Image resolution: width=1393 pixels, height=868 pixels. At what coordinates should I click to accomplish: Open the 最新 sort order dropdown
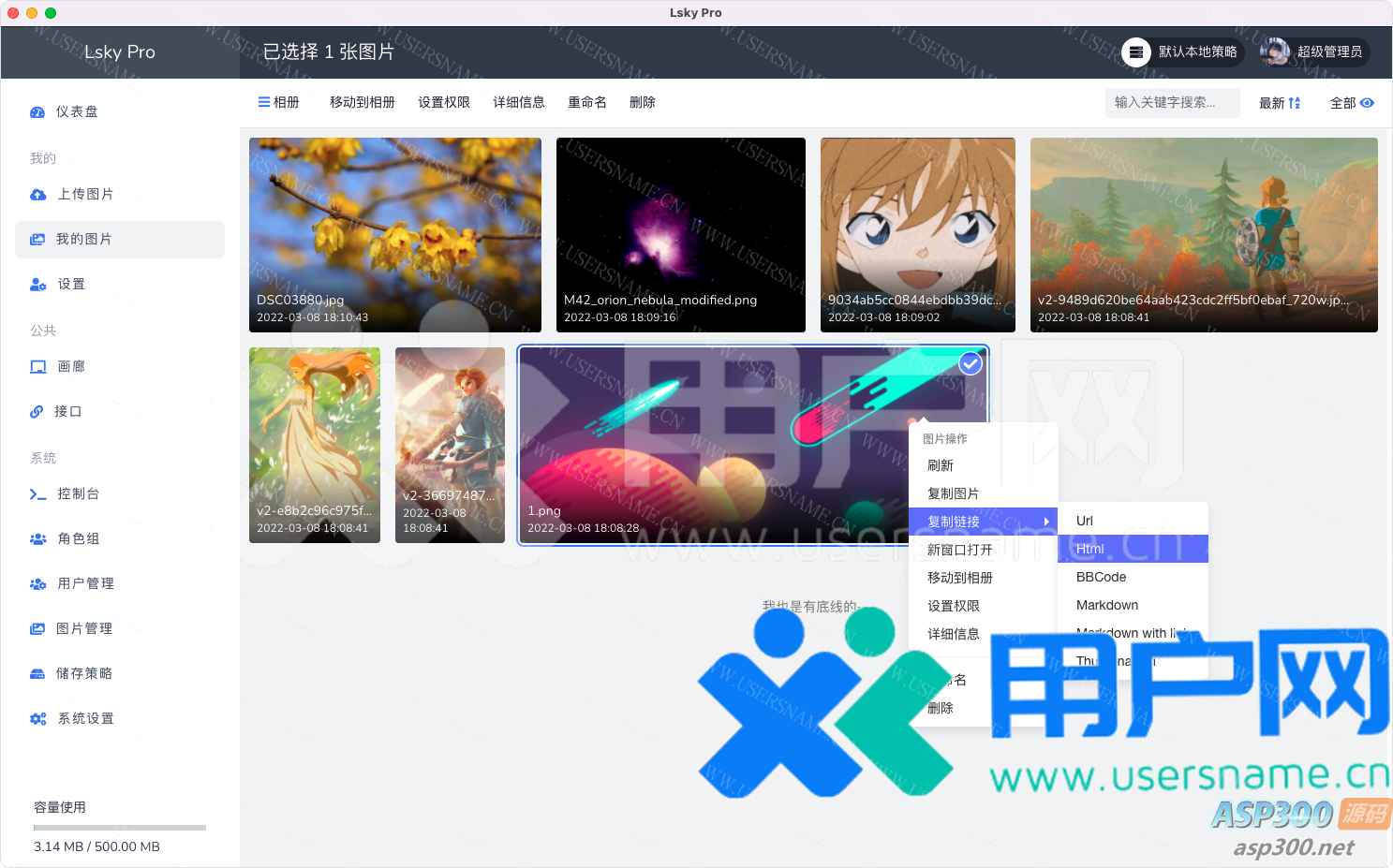[1280, 103]
